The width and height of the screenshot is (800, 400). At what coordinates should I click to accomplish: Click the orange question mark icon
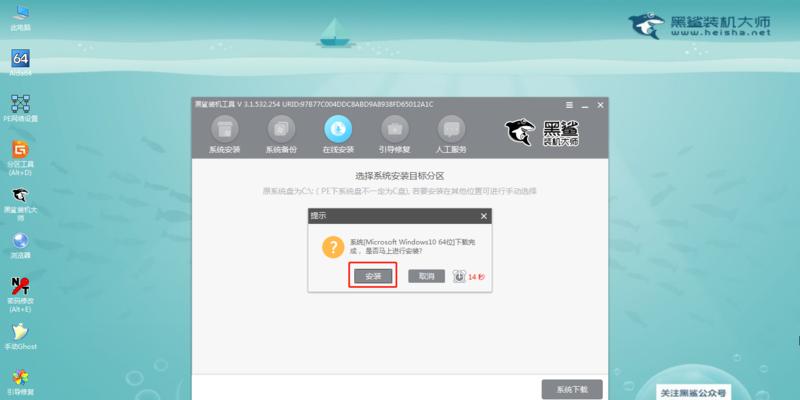click(333, 247)
